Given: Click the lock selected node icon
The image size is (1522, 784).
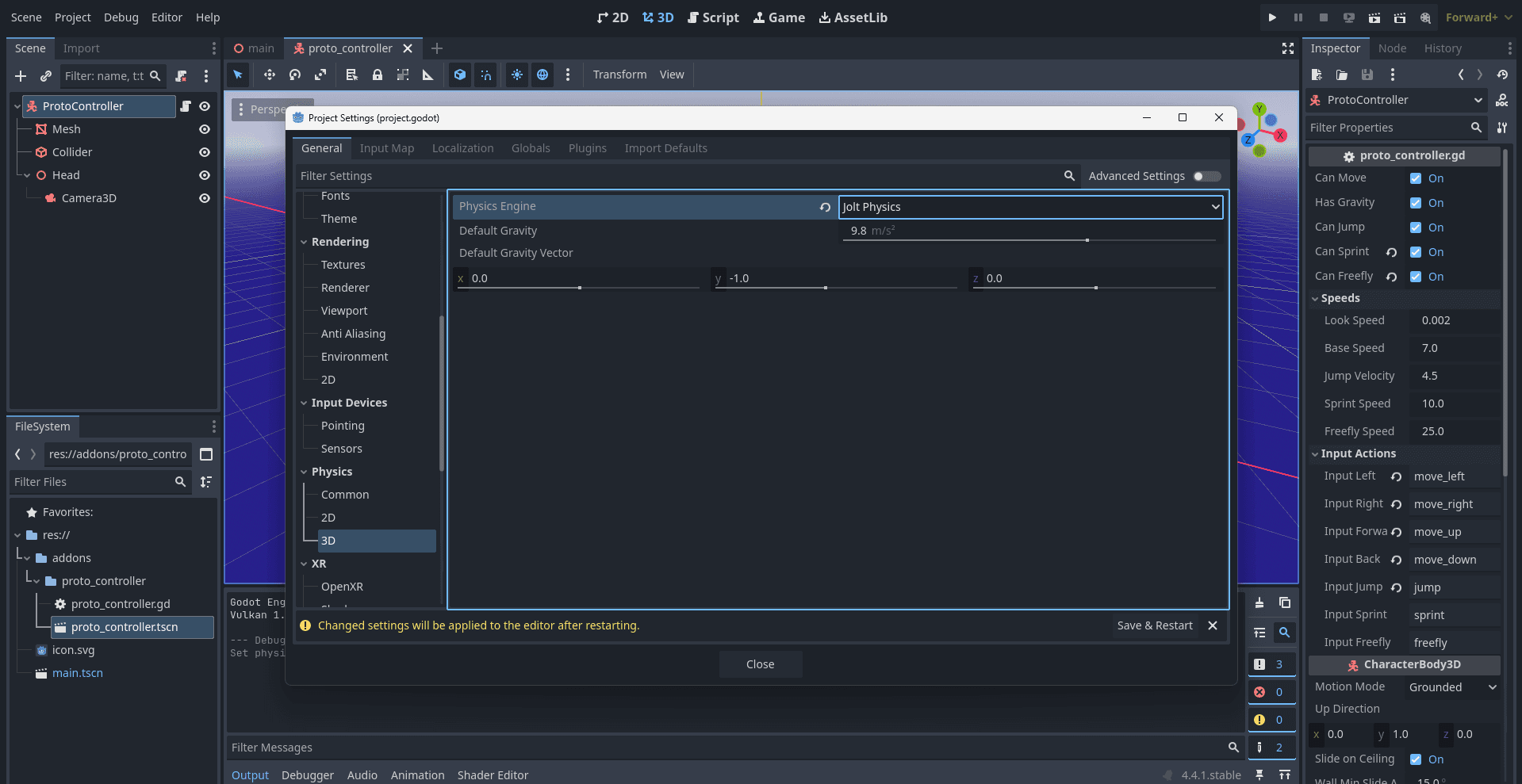Looking at the screenshot, I should point(378,75).
